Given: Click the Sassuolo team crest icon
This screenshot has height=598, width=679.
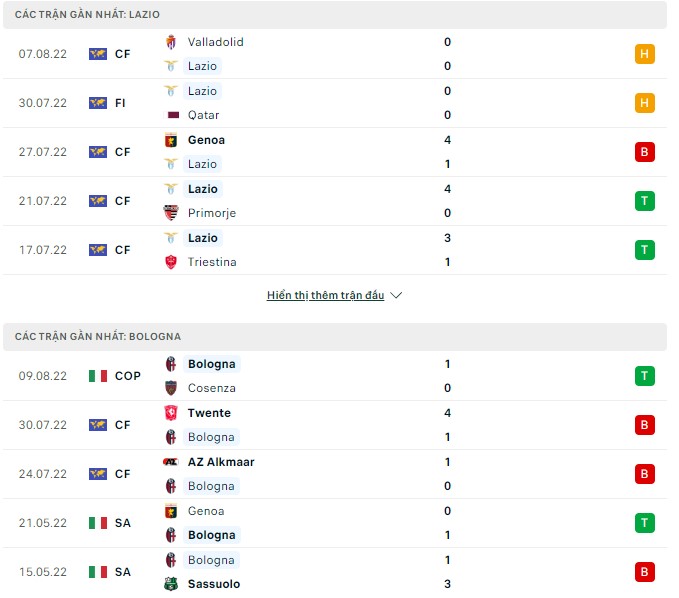Looking at the screenshot, I should 171,584.
